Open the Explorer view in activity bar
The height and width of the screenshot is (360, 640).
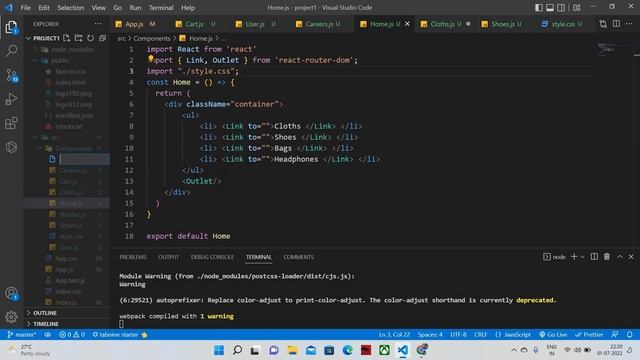pos(11,27)
